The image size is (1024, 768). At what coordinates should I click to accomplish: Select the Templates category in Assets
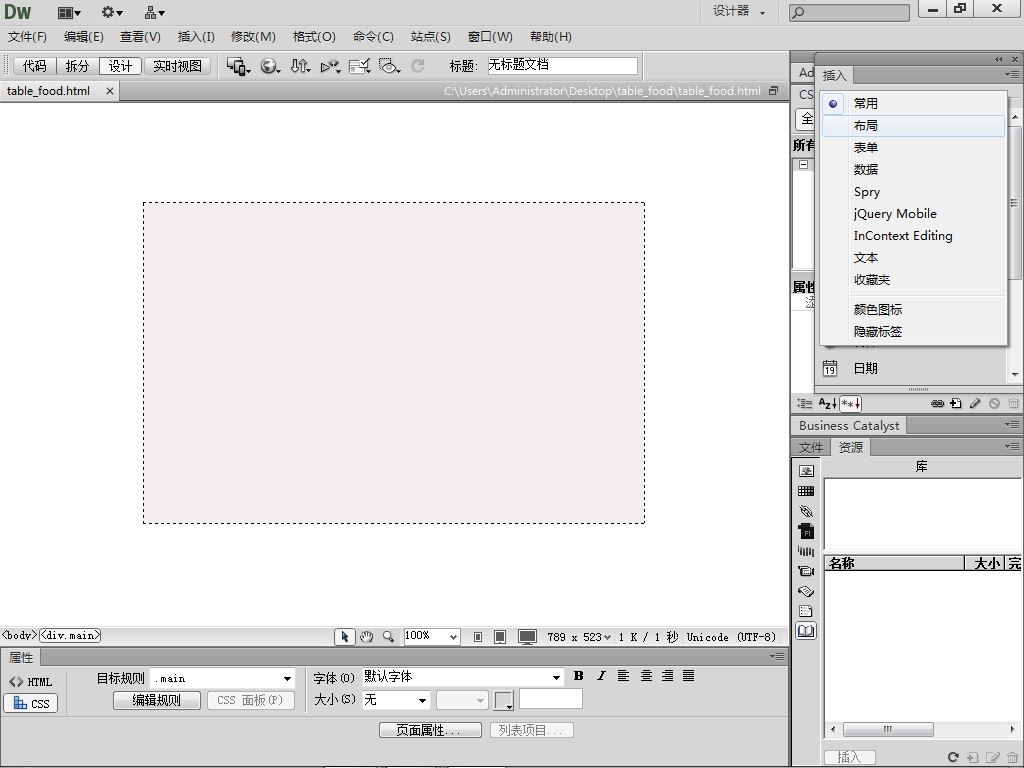(807, 611)
